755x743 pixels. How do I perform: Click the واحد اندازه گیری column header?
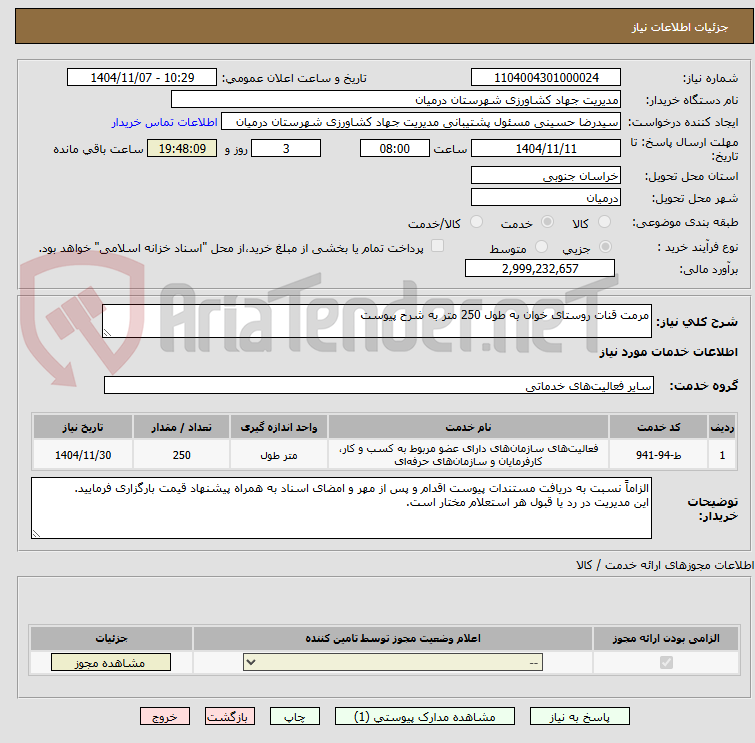pos(279,427)
